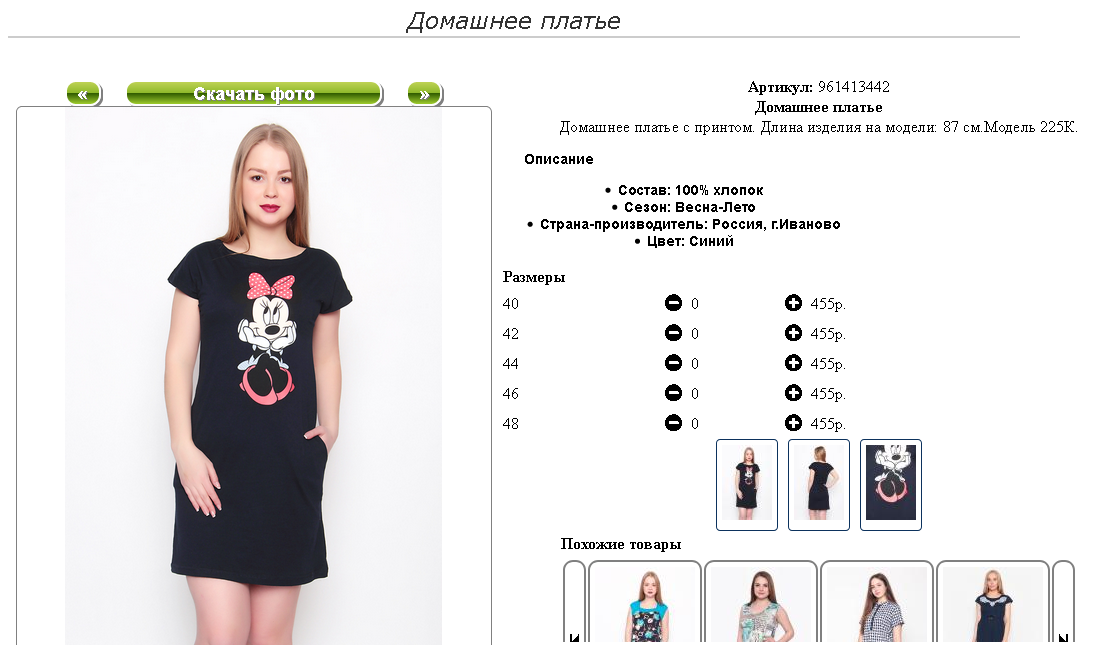Increase quantity for size 48
This screenshot has width=1115, height=645.
[x=793, y=423]
